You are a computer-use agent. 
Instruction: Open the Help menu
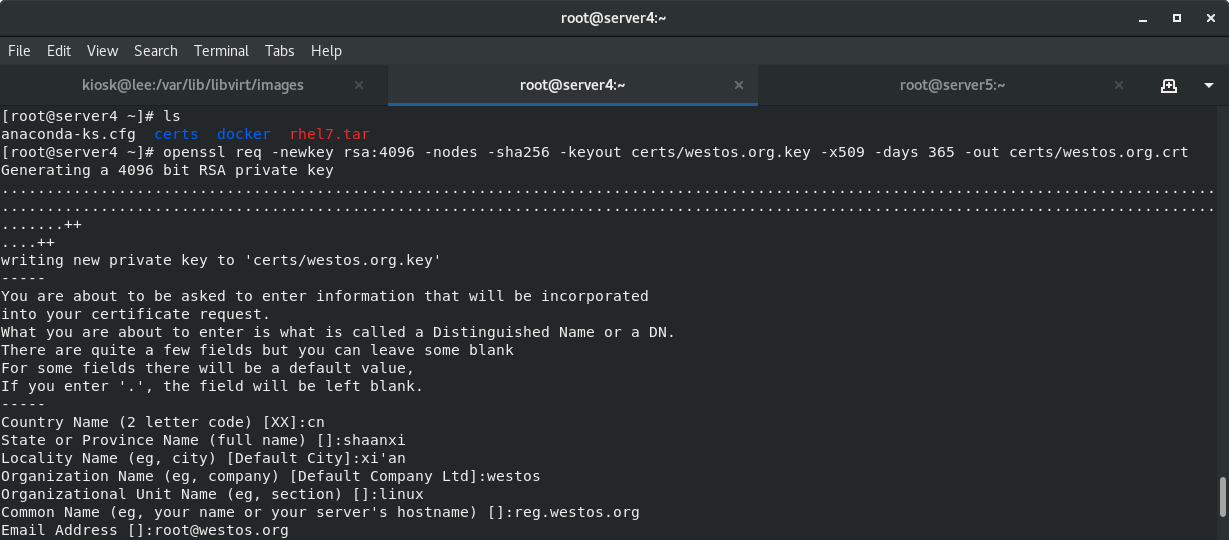[x=326, y=51]
